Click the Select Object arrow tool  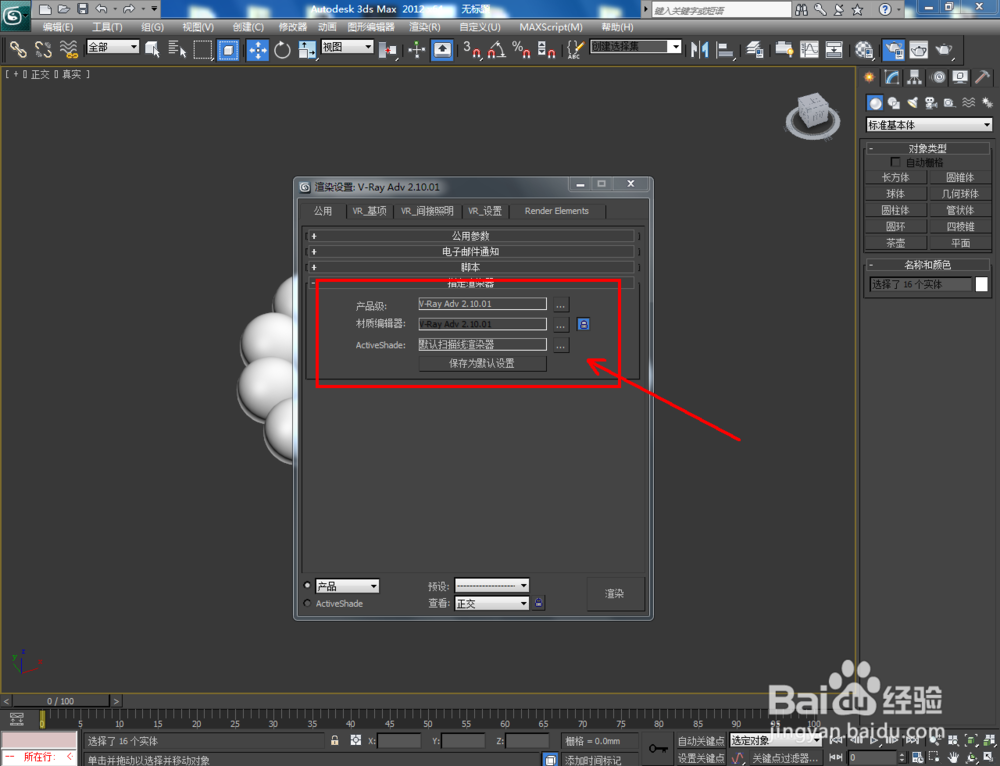coord(152,49)
